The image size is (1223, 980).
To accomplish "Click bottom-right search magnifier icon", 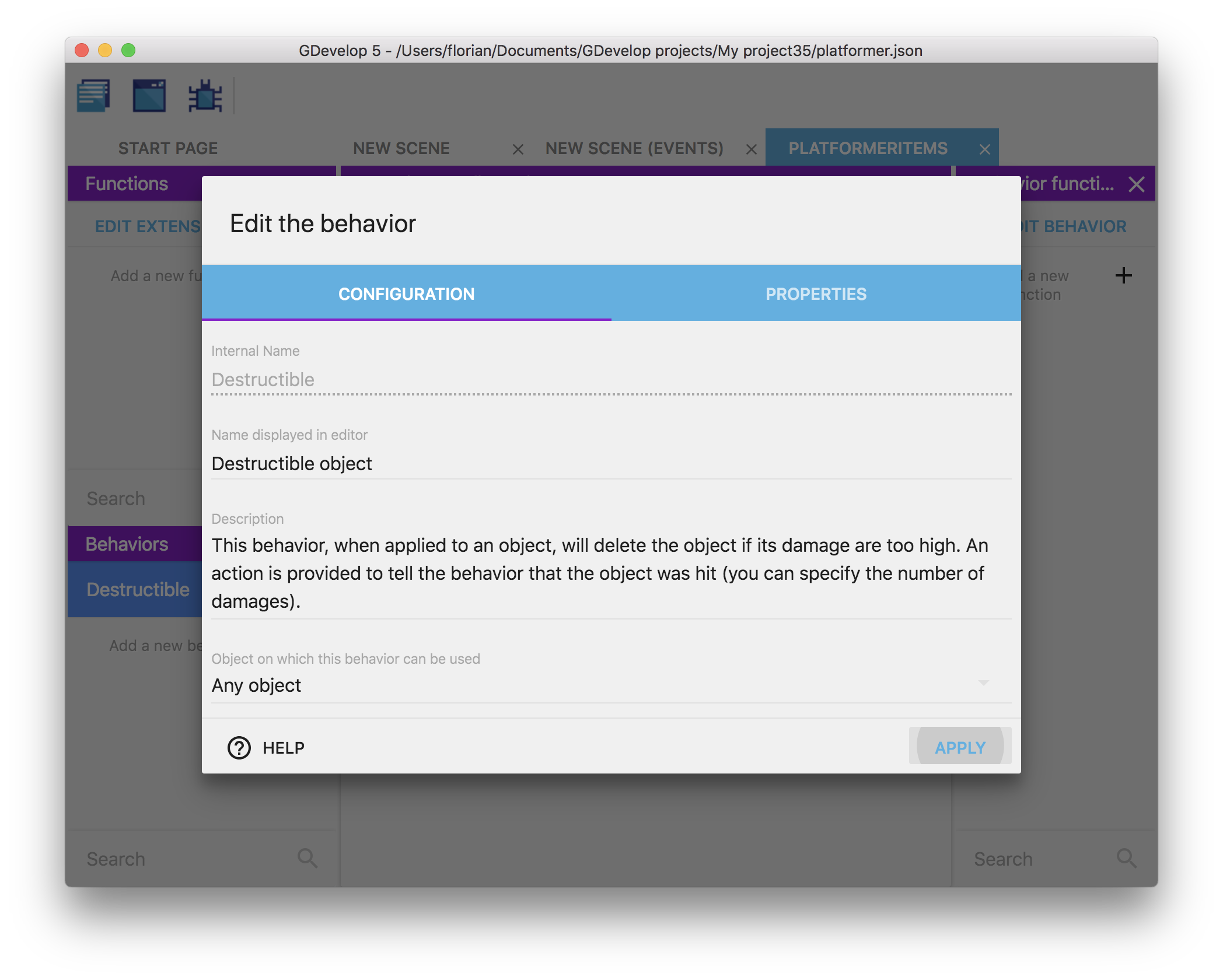I will (1126, 858).
